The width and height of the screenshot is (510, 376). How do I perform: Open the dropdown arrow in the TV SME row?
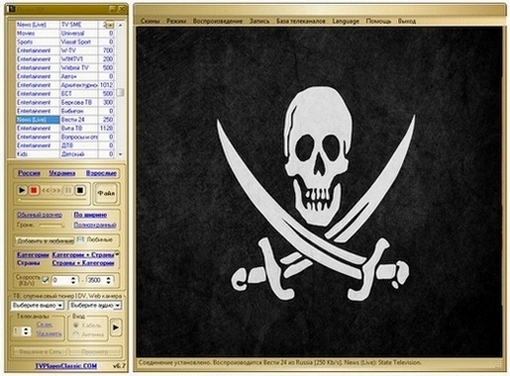point(111,25)
